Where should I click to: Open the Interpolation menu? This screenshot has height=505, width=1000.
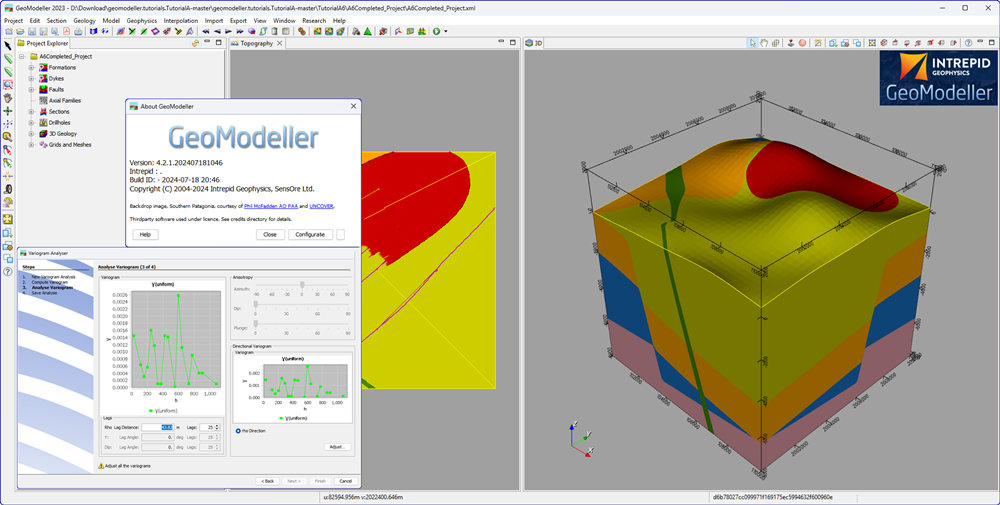point(180,20)
